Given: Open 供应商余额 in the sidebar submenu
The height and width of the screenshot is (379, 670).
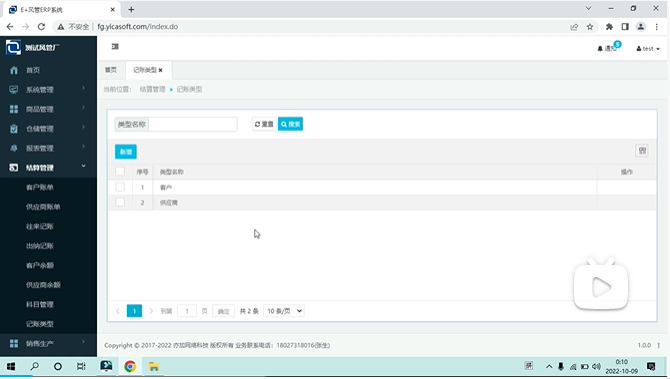Looking at the screenshot, I should (43, 285).
